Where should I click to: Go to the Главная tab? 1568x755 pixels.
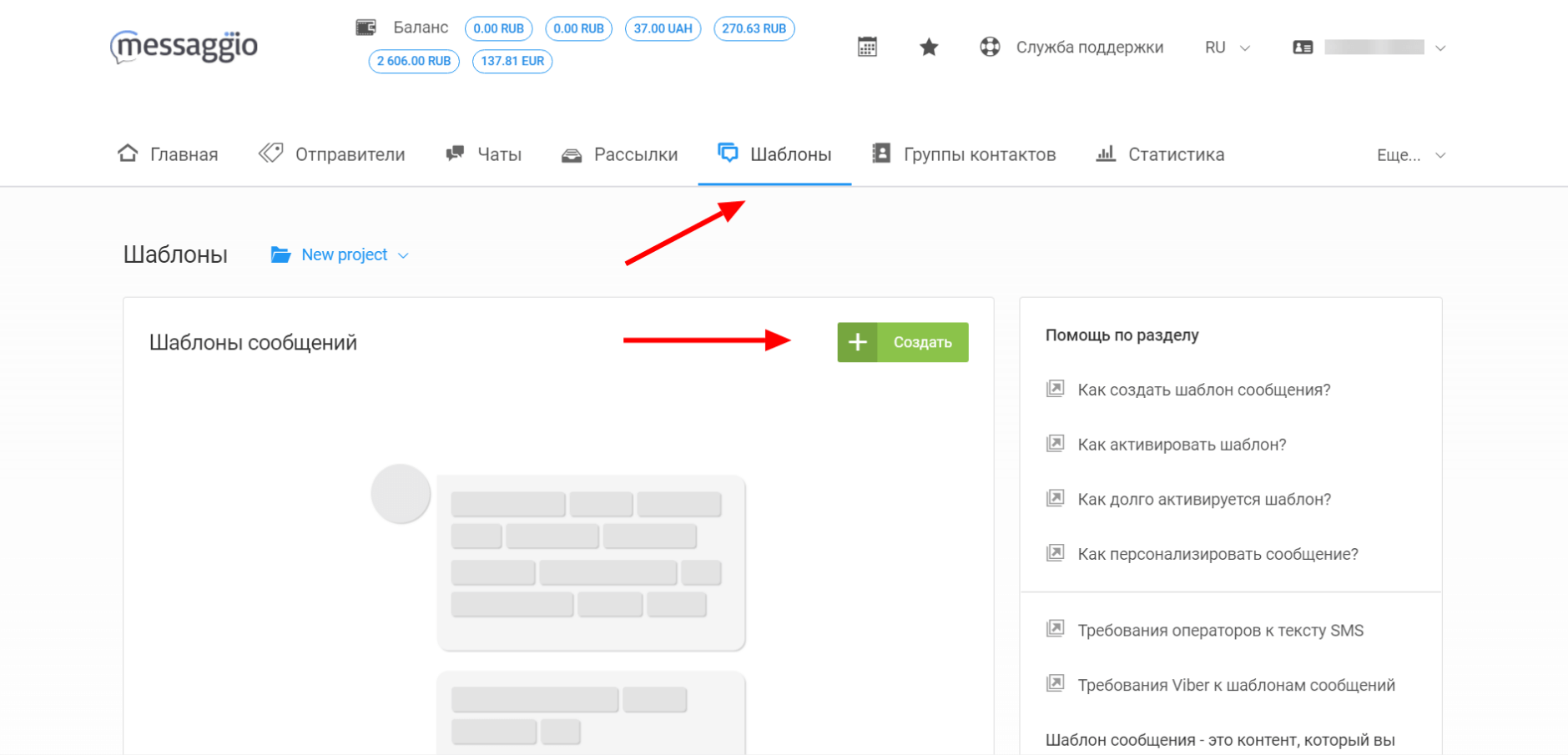click(168, 154)
